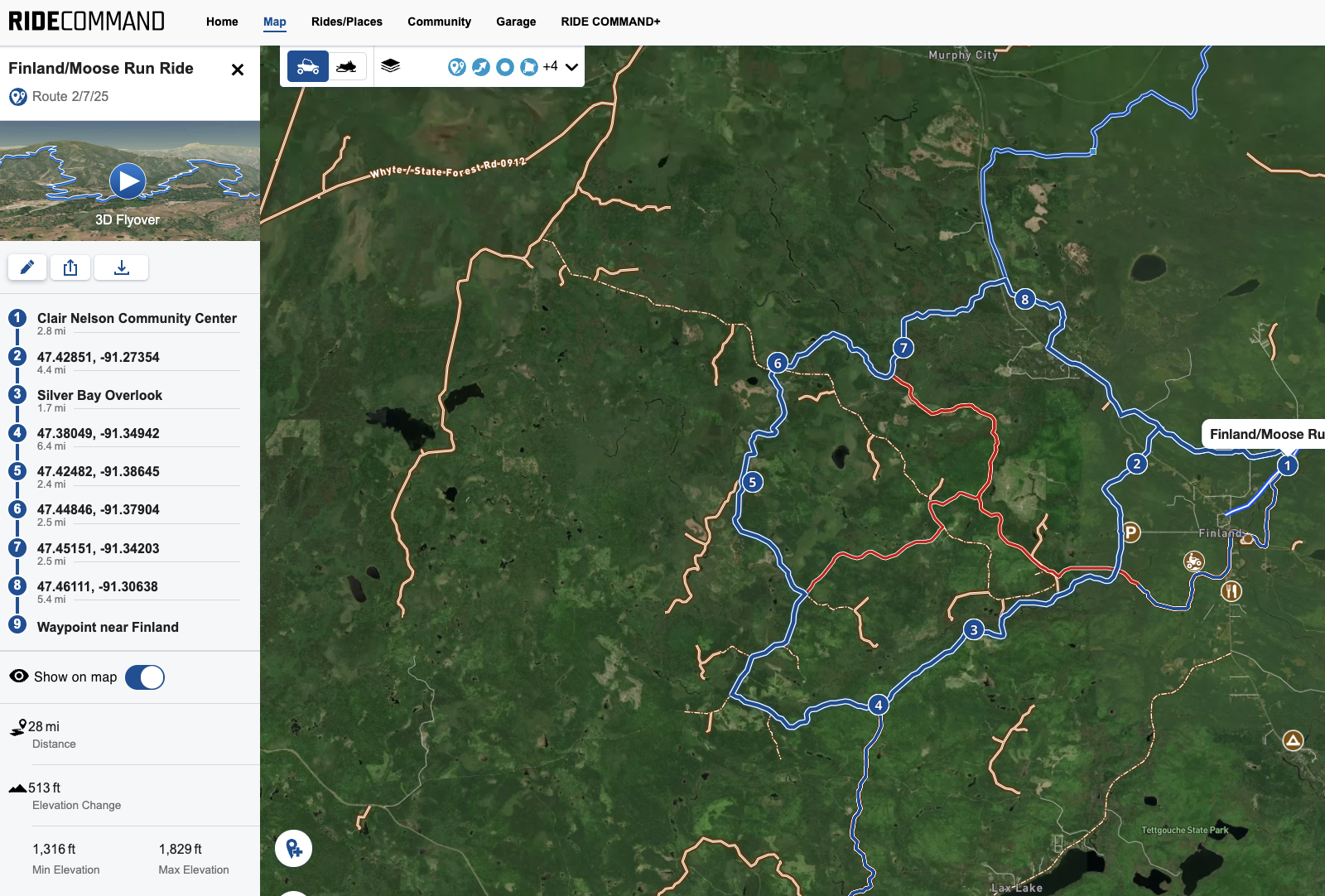Click the planned route filter icon
This screenshot has height=896, width=1325.
tap(457, 67)
